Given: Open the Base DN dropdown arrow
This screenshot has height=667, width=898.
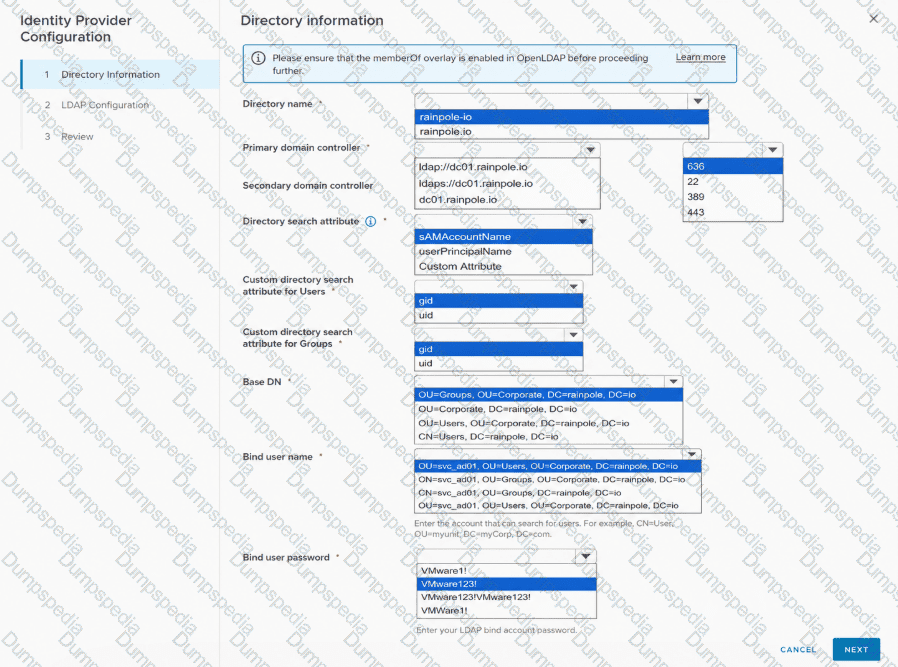Looking at the screenshot, I should click(673, 381).
